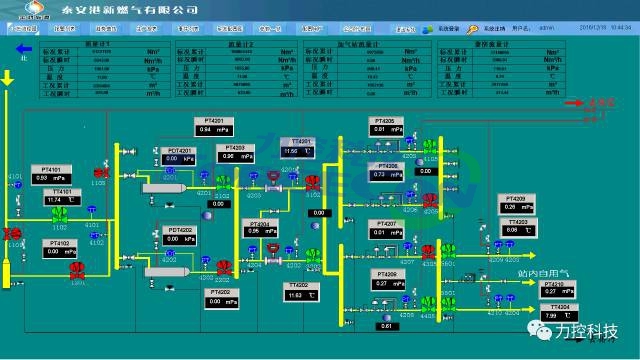This screenshot has height=360, width=640.
Task: Click the 系统注销 link text
Action: point(494,29)
